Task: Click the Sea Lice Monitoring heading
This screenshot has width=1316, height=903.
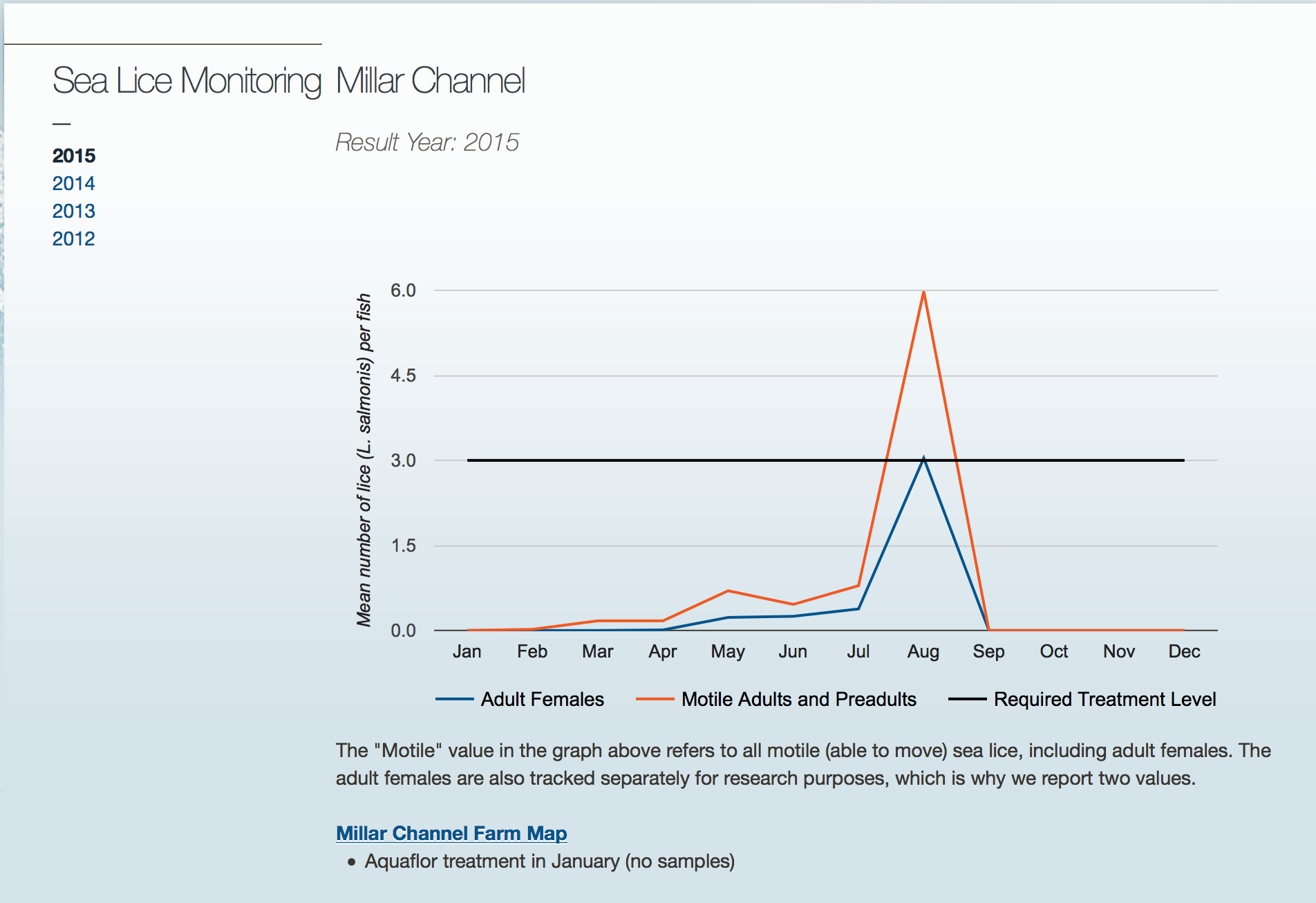Action: point(187,81)
